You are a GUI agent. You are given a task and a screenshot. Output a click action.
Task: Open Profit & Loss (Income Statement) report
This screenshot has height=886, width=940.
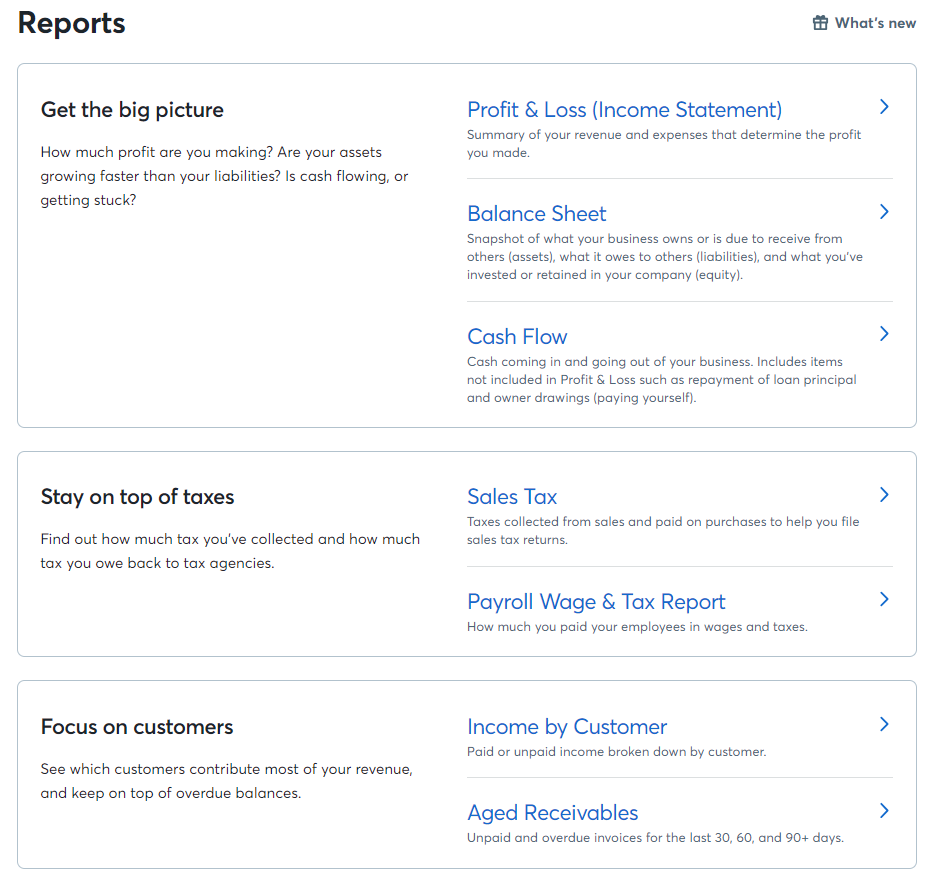pyautogui.click(x=624, y=110)
